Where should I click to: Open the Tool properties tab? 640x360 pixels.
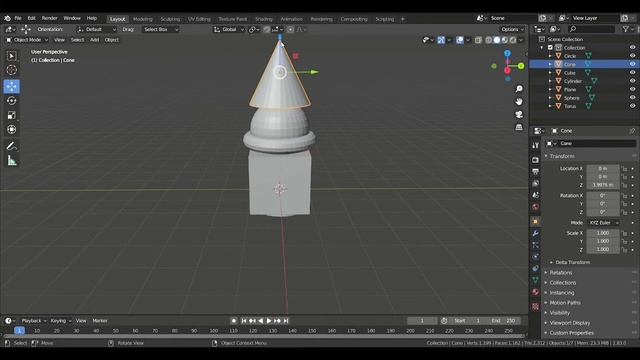tap(536, 145)
